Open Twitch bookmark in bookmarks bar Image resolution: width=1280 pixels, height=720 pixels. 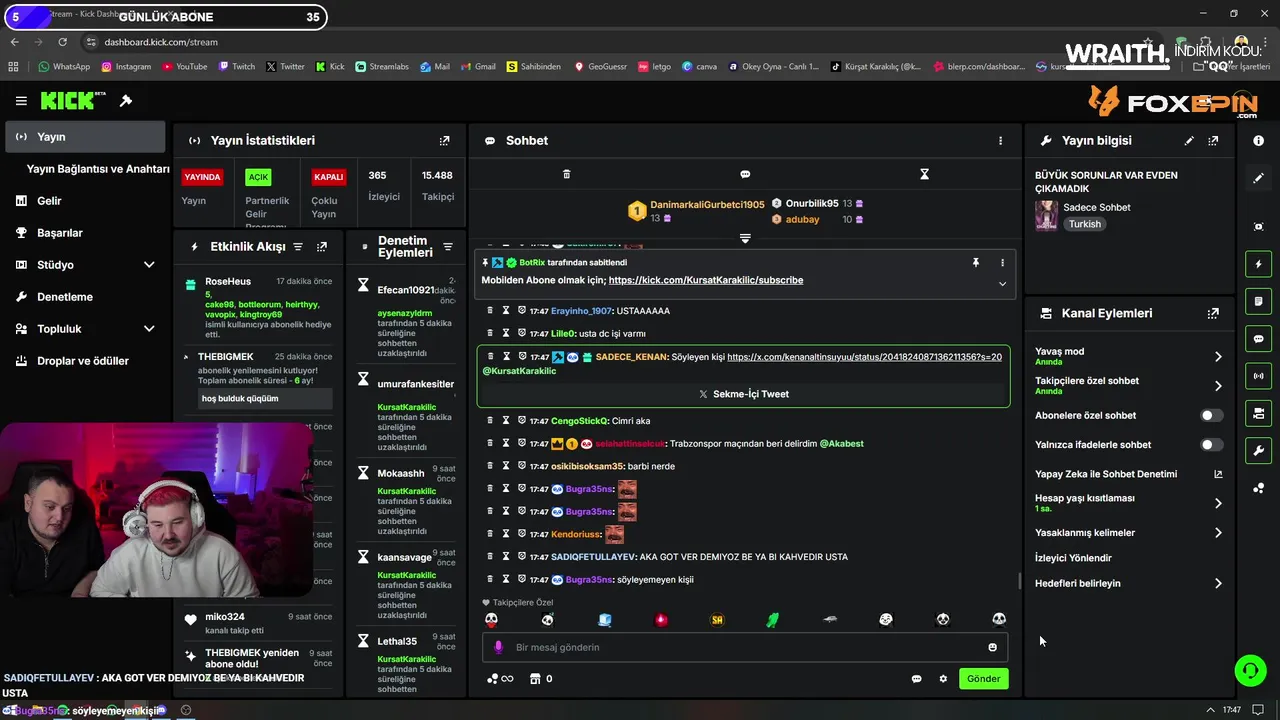tap(236, 67)
